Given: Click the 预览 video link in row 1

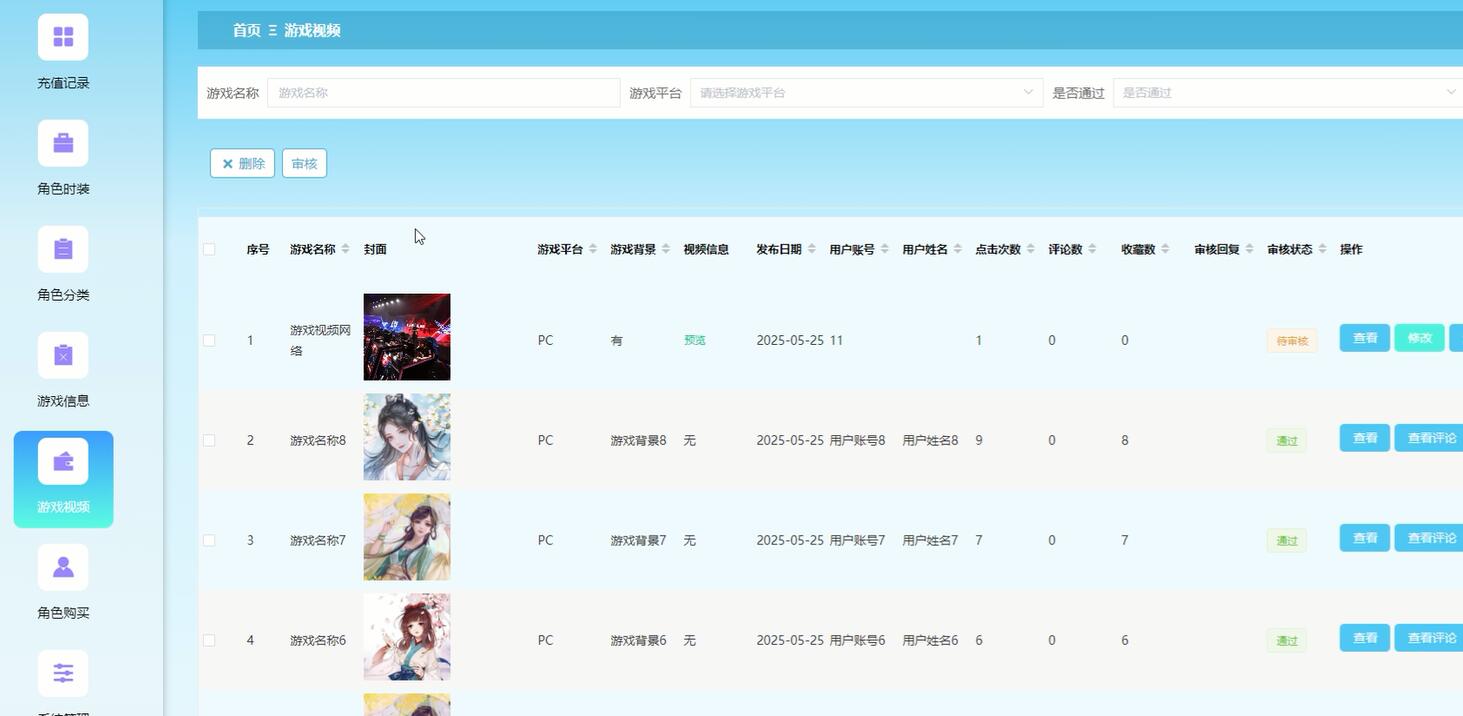Looking at the screenshot, I should 695,340.
